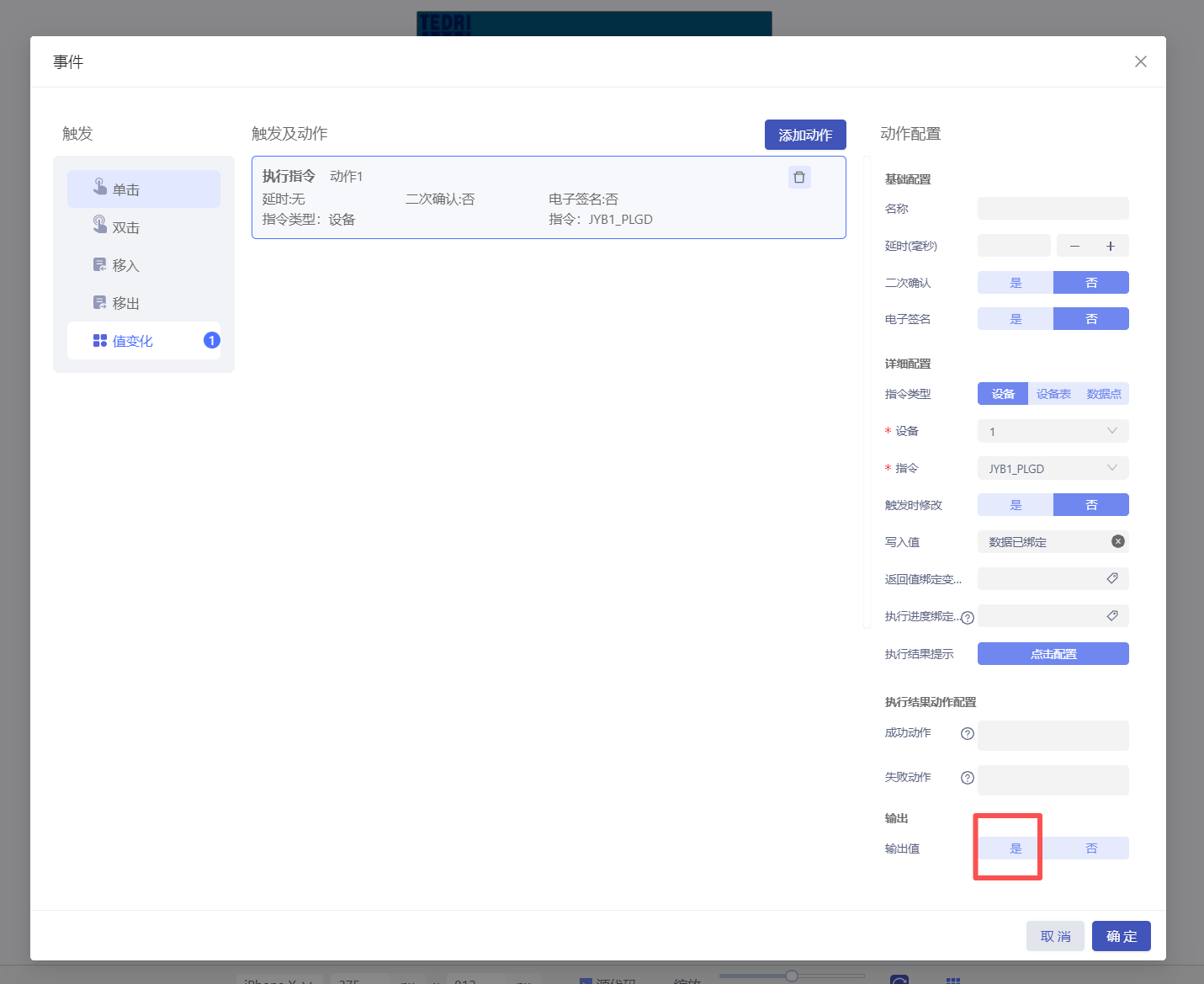This screenshot has height=984, width=1204.
Task: Set 电子签名 to 是
Action: (1016, 319)
